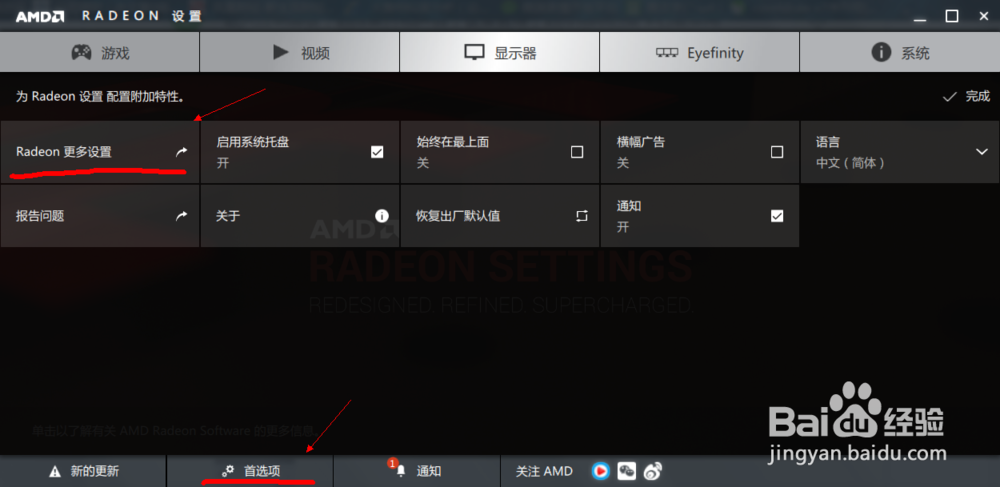This screenshot has width=1000, height=487.
Task: Click the play triangle icon on 视频 tab
Action: [x=281, y=52]
